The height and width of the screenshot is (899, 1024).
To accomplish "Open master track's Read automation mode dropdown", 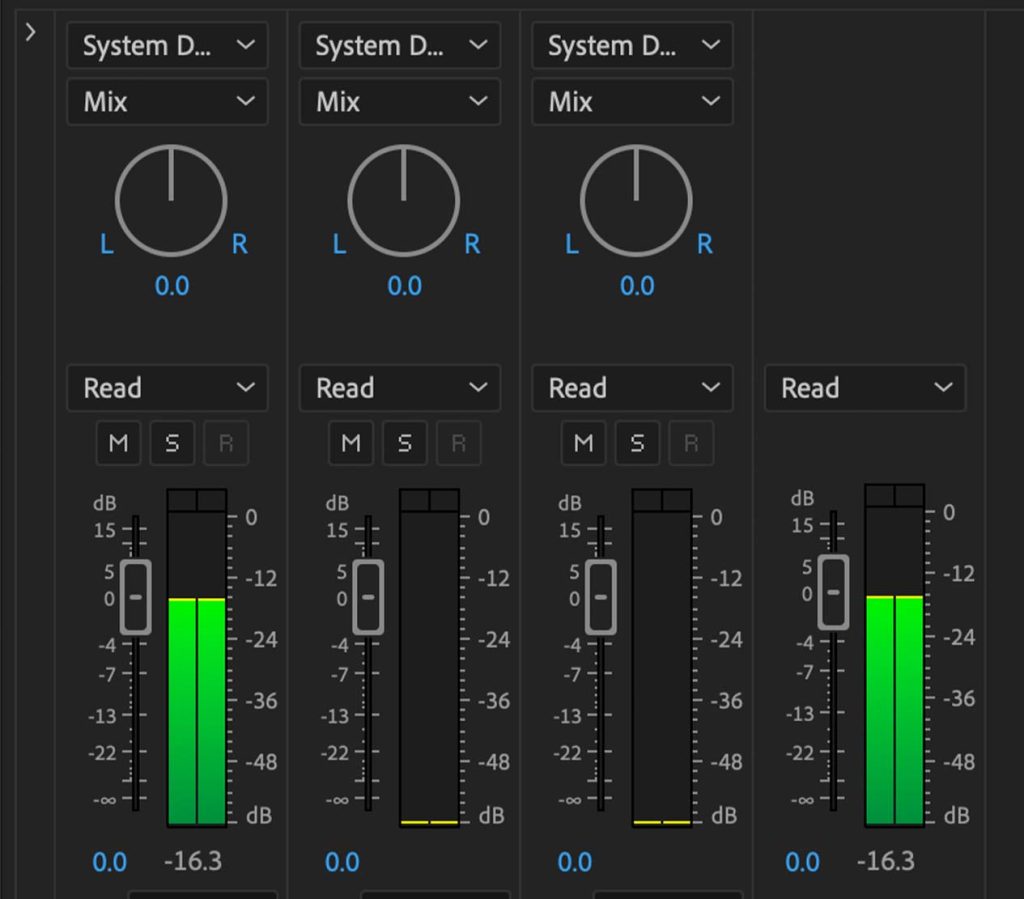I will [x=865, y=388].
